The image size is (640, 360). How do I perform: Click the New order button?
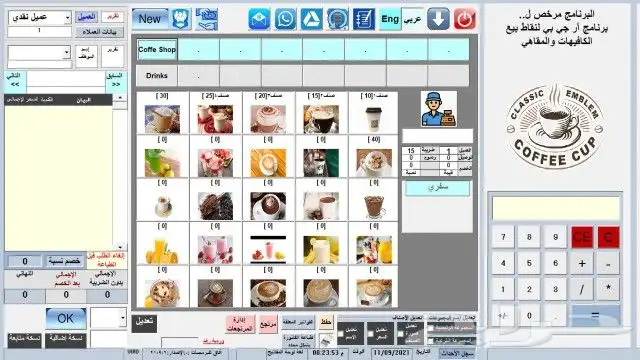tap(150, 19)
